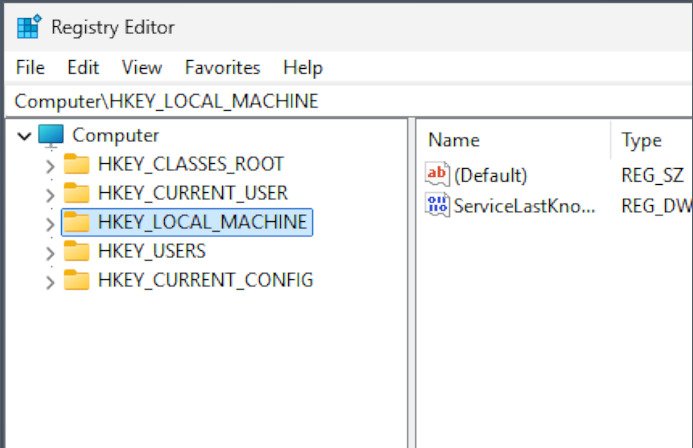Click the REG_SZ type cell
This screenshot has height=448, width=693.
coord(652,175)
